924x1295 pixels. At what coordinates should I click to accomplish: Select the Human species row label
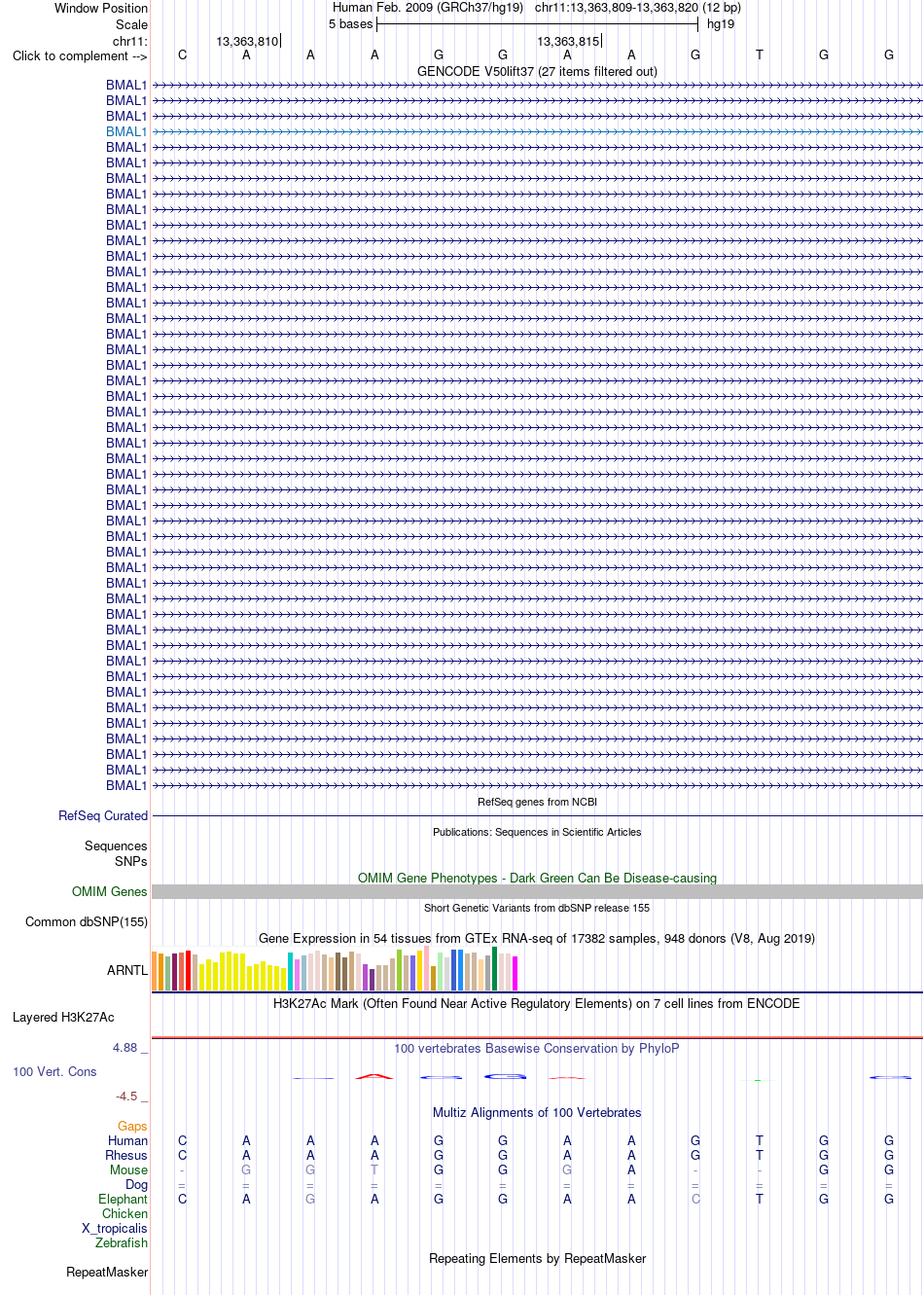[127, 1140]
